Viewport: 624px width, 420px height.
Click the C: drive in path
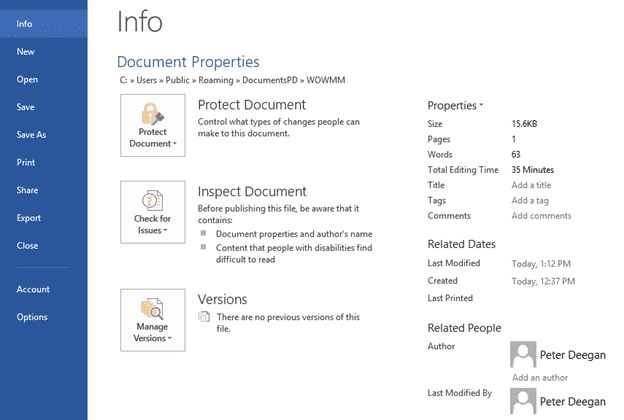(123, 80)
